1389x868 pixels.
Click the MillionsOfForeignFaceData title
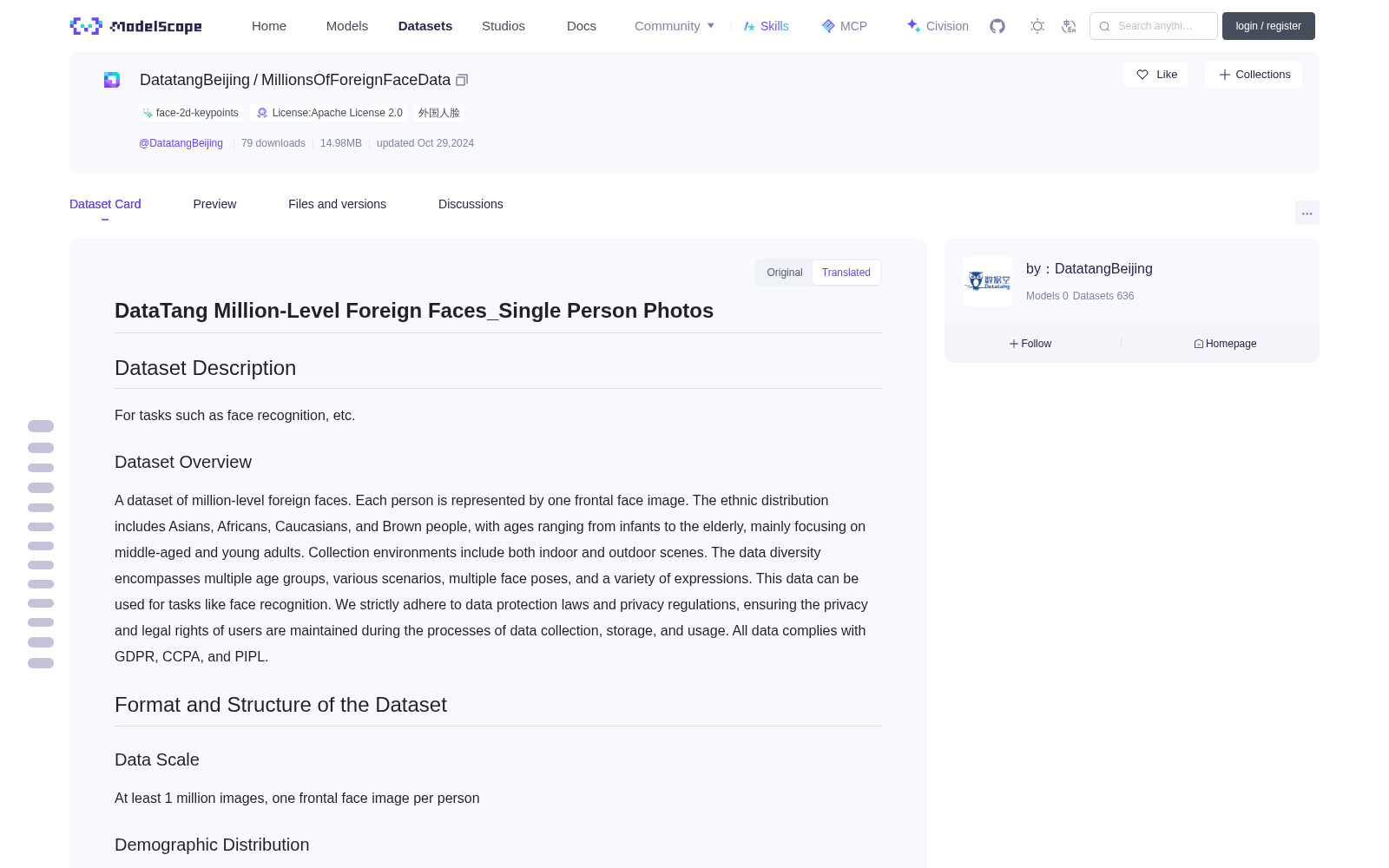pyautogui.click(x=356, y=80)
